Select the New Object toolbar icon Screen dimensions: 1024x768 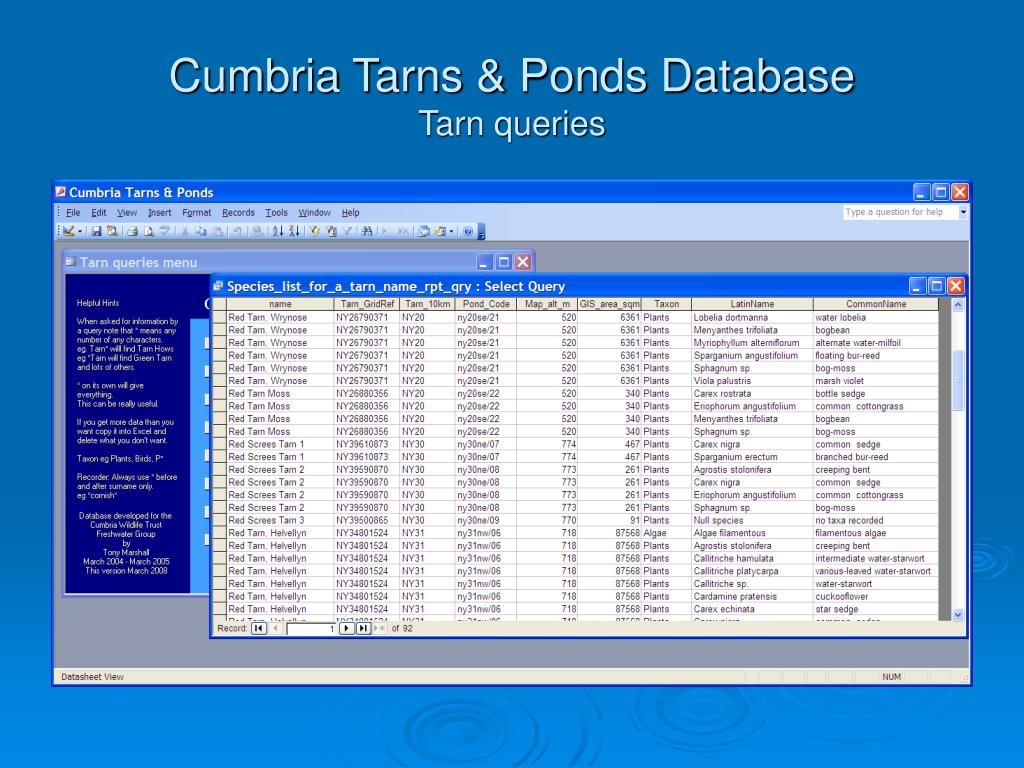[440, 231]
